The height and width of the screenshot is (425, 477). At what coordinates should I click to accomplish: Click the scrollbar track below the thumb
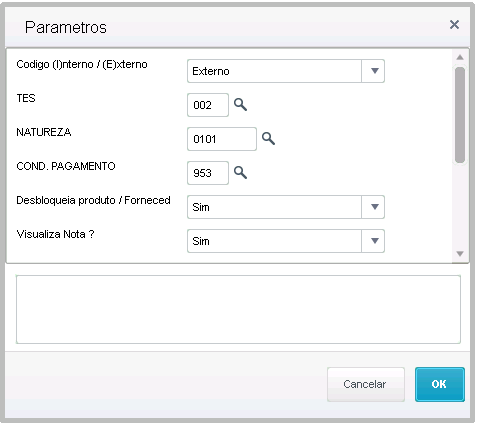pyautogui.click(x=460, y=206)
